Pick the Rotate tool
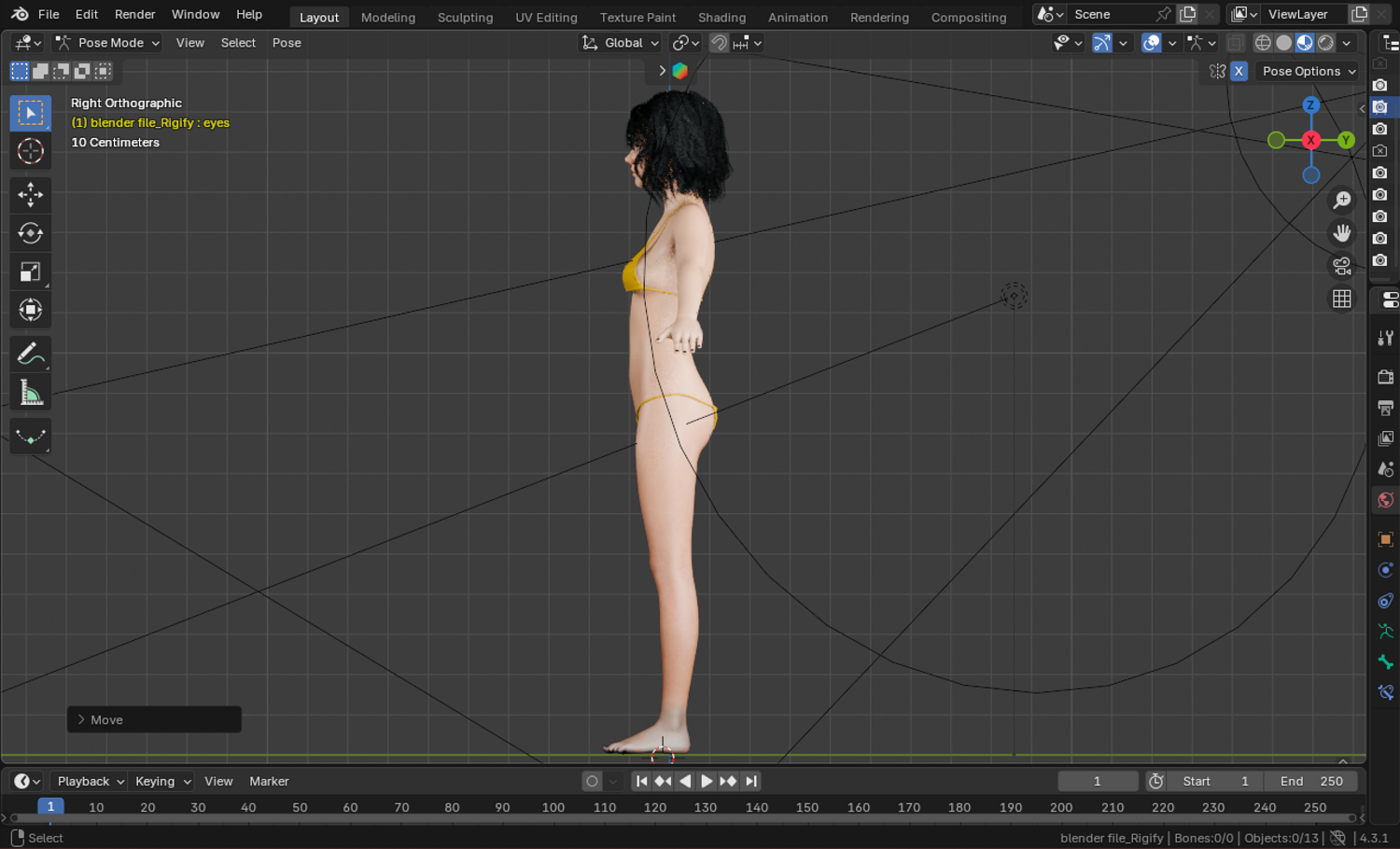 tap(30, 233)
